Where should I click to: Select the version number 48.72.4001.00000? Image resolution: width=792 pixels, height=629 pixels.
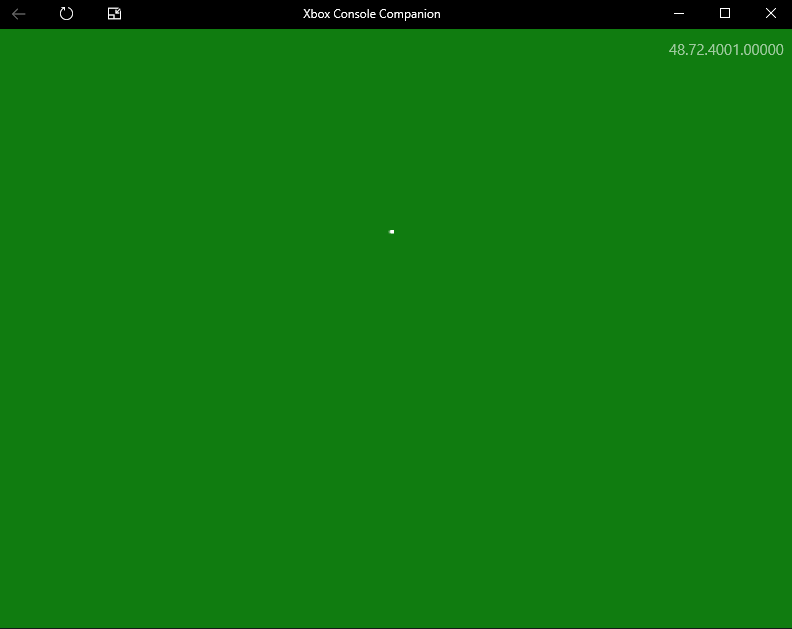coord(726,50)
